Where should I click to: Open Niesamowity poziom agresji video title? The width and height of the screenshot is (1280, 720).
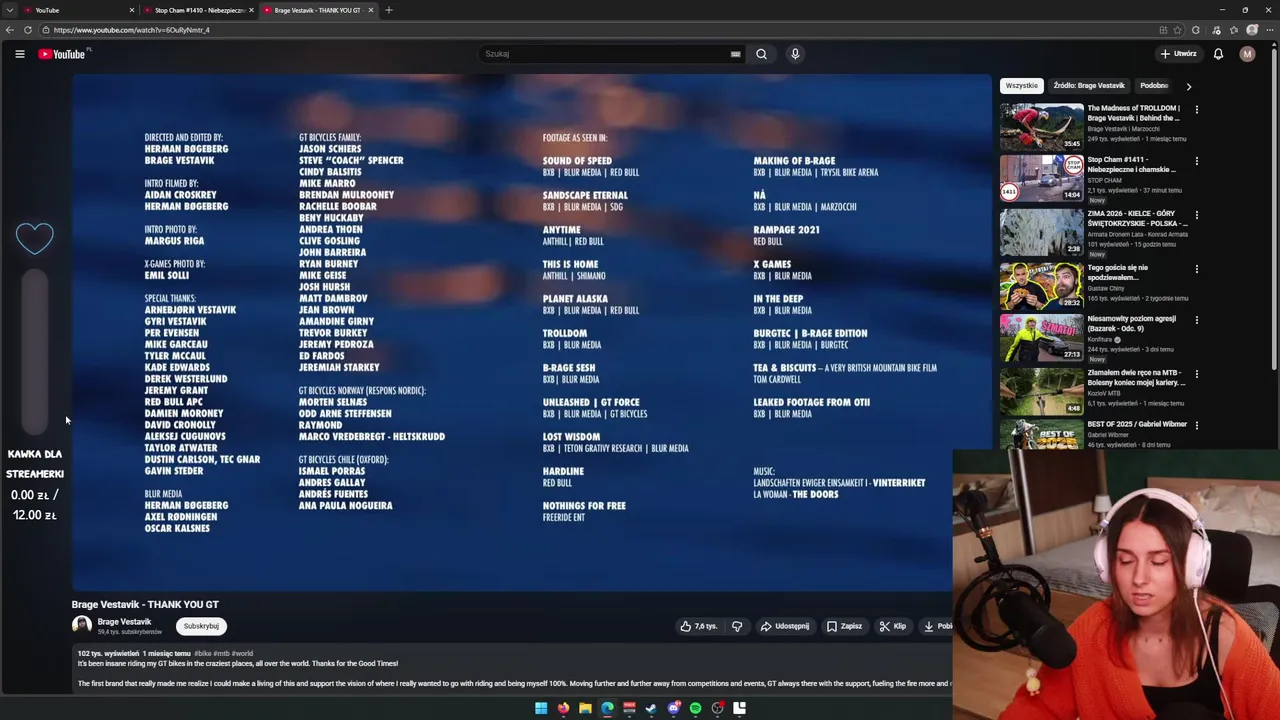1132,324
